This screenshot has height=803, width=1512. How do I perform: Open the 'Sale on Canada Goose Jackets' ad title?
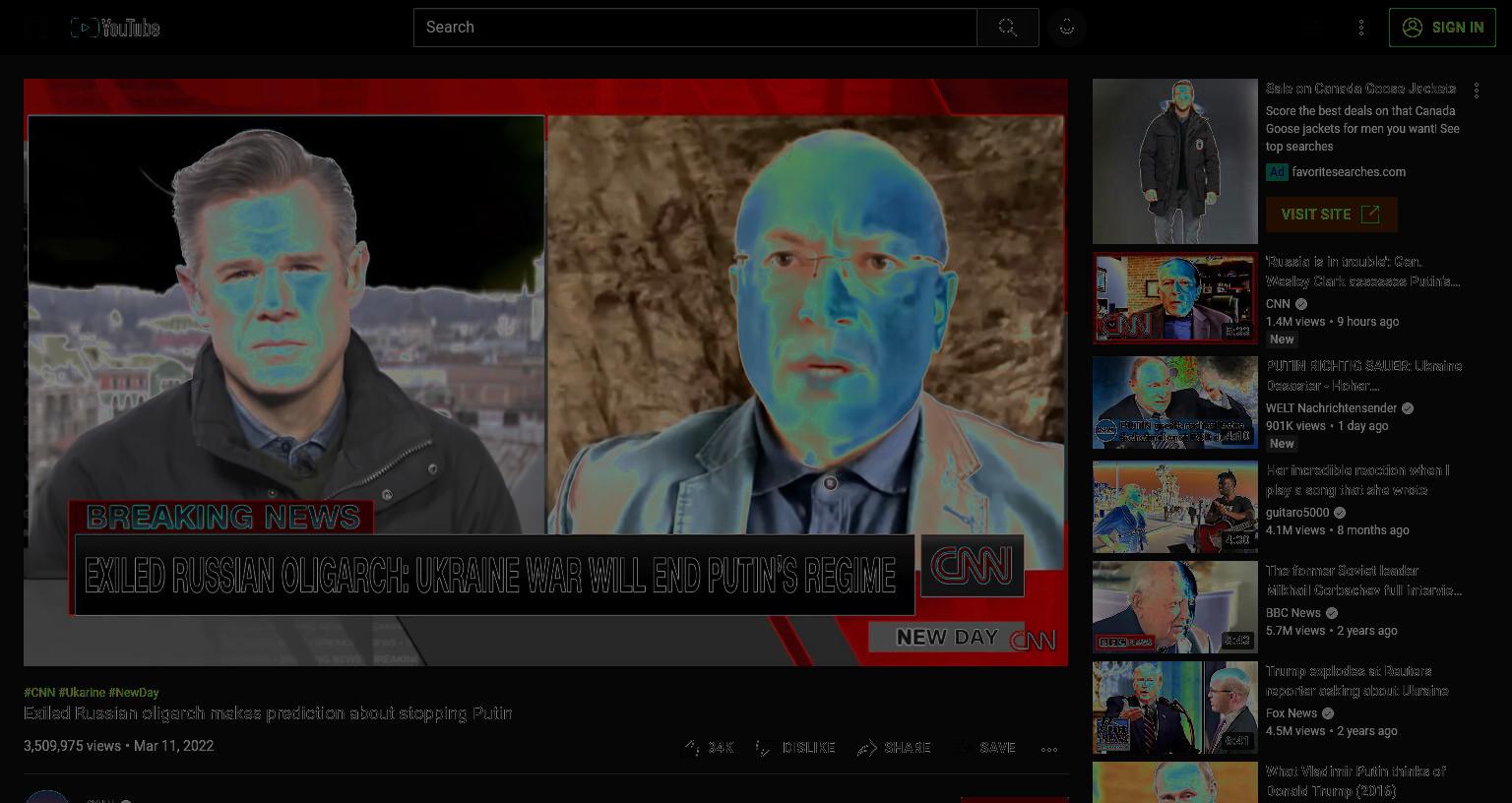(1360, 89)
